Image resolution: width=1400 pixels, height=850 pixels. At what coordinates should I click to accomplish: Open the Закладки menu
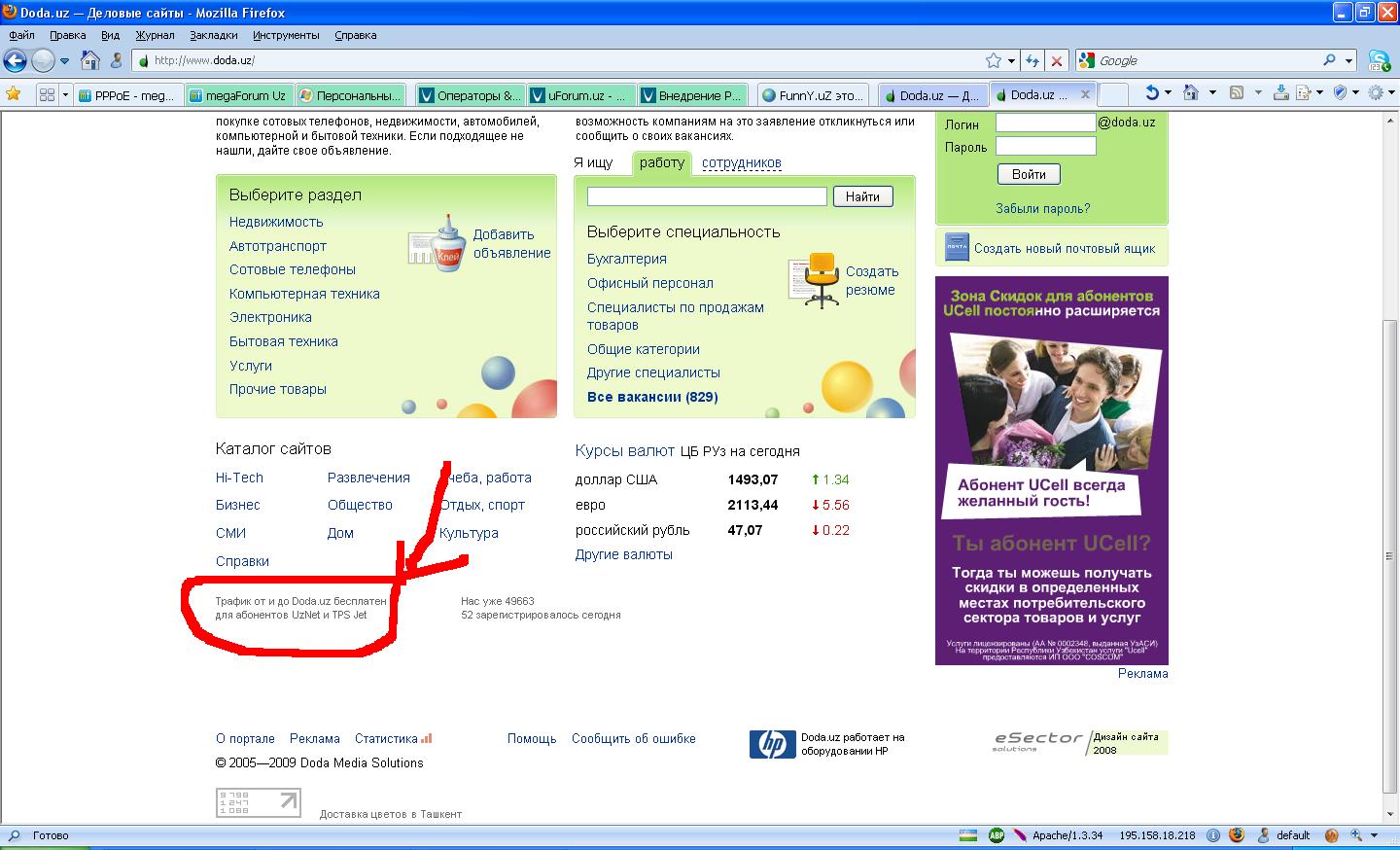[x=214, y=35]
